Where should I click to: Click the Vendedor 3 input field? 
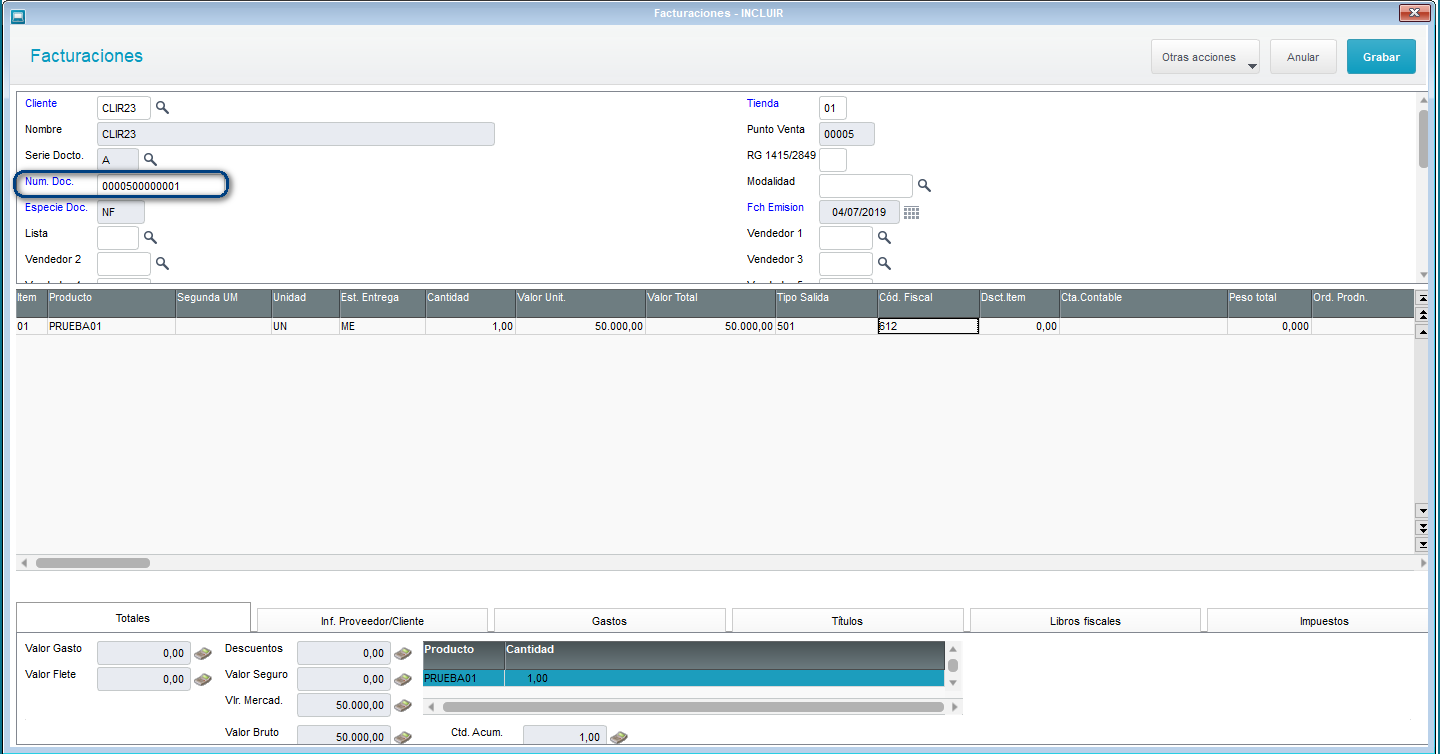tap(846, 264)
